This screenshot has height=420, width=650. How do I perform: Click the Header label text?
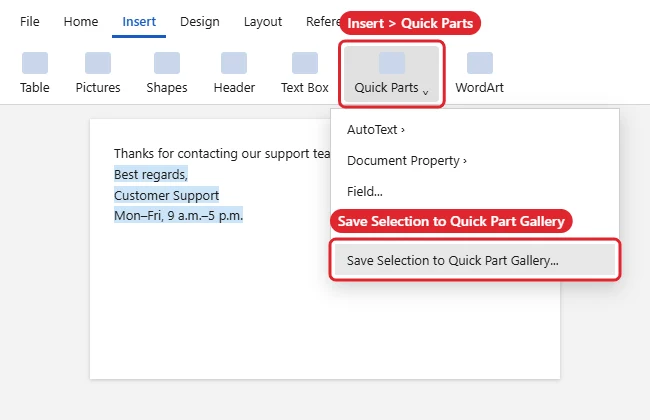pos(234,87)
